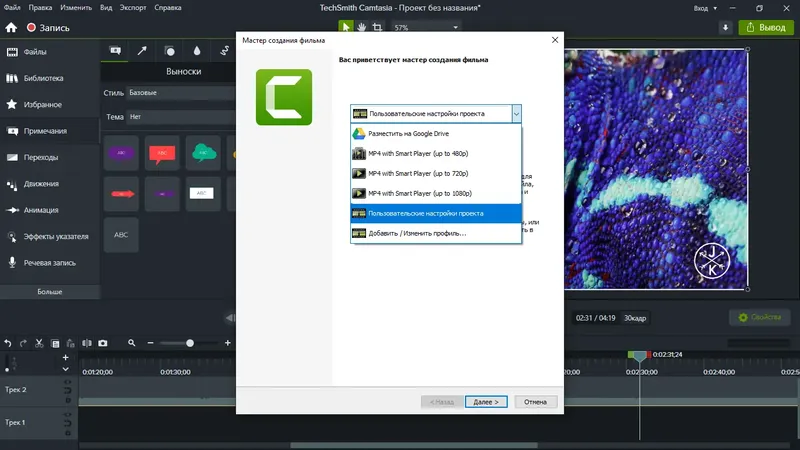Choose the purple oval callout thumbnail
The height and width of the screenshot is (450, 800).
pos(121,153)
